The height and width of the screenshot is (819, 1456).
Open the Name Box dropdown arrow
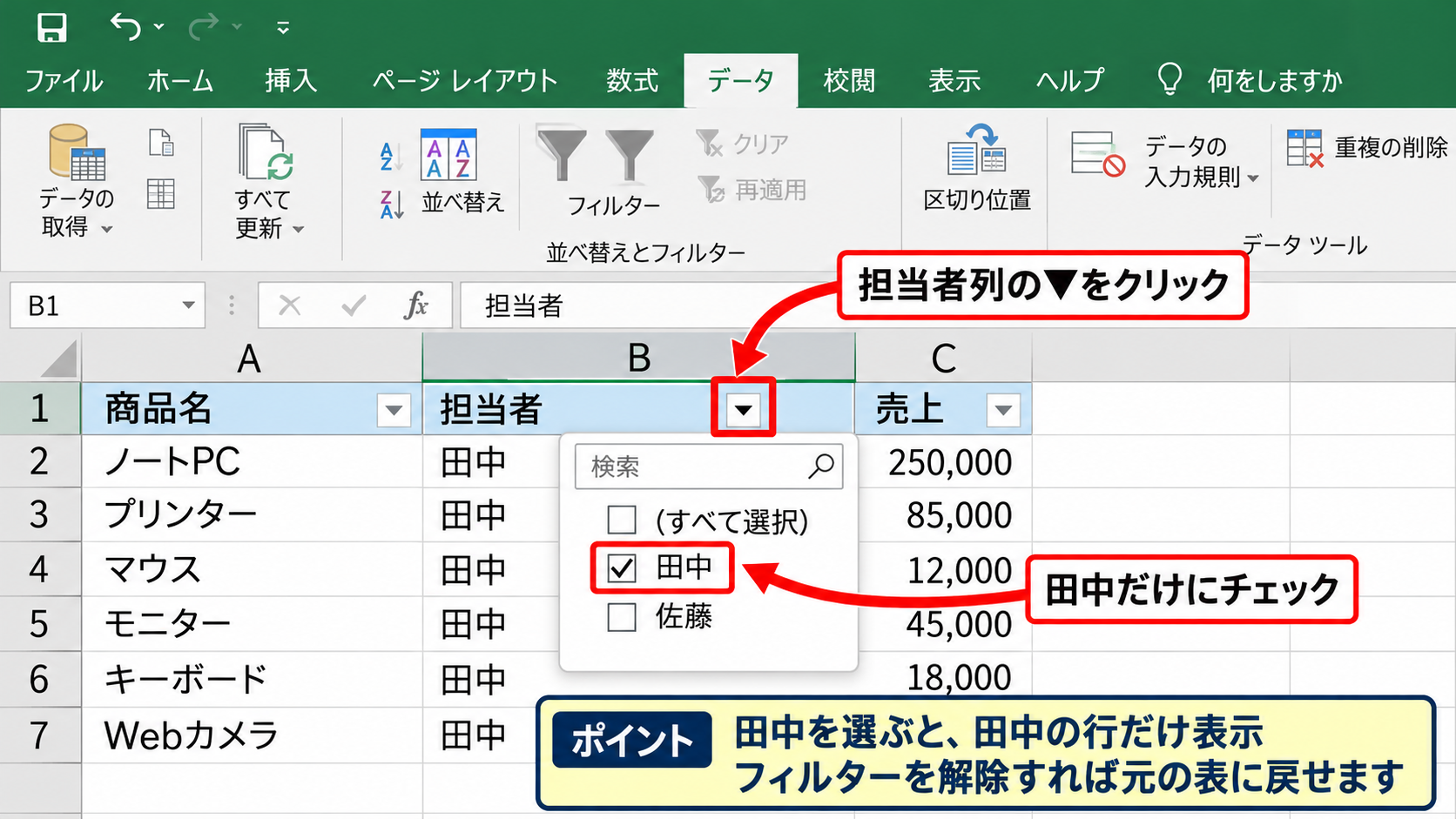tap(188, 305)
